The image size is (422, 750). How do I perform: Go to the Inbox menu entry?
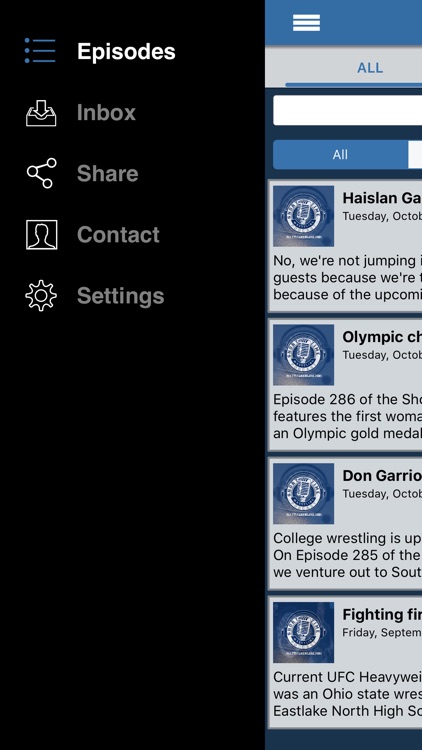coord(106,112)
